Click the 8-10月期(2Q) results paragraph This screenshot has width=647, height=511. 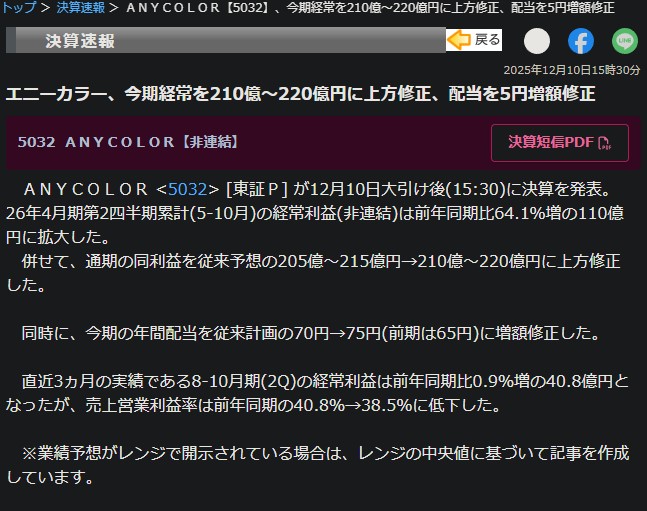320,393
